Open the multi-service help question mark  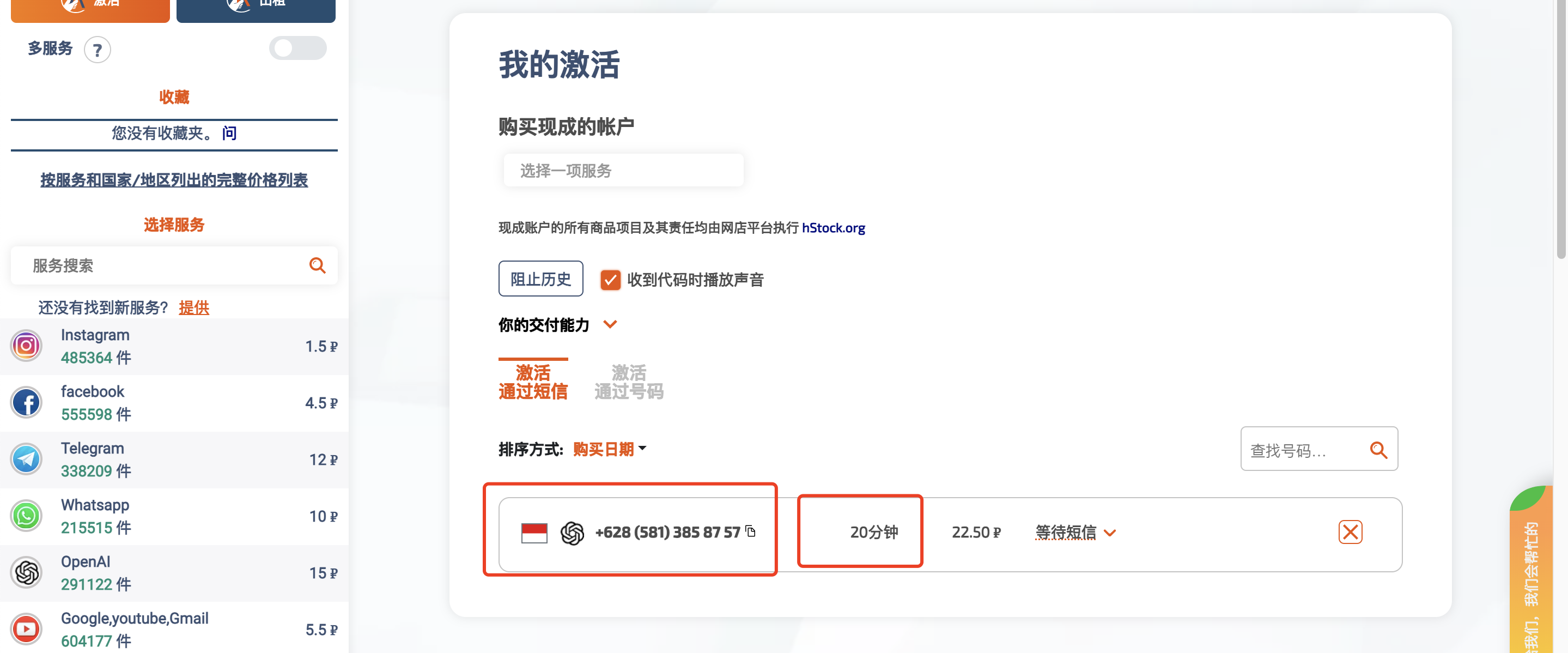click(98, 50)
